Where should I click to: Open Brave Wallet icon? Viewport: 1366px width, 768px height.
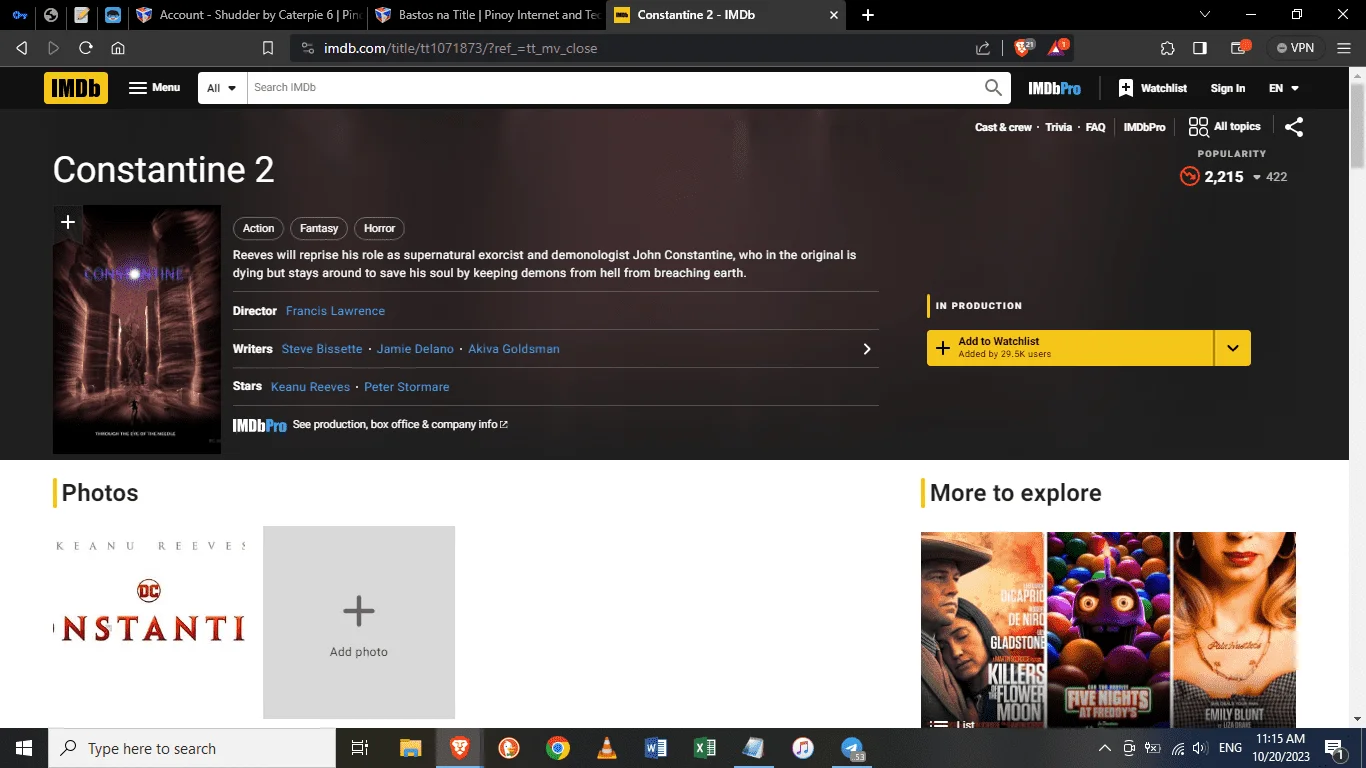1241,48
